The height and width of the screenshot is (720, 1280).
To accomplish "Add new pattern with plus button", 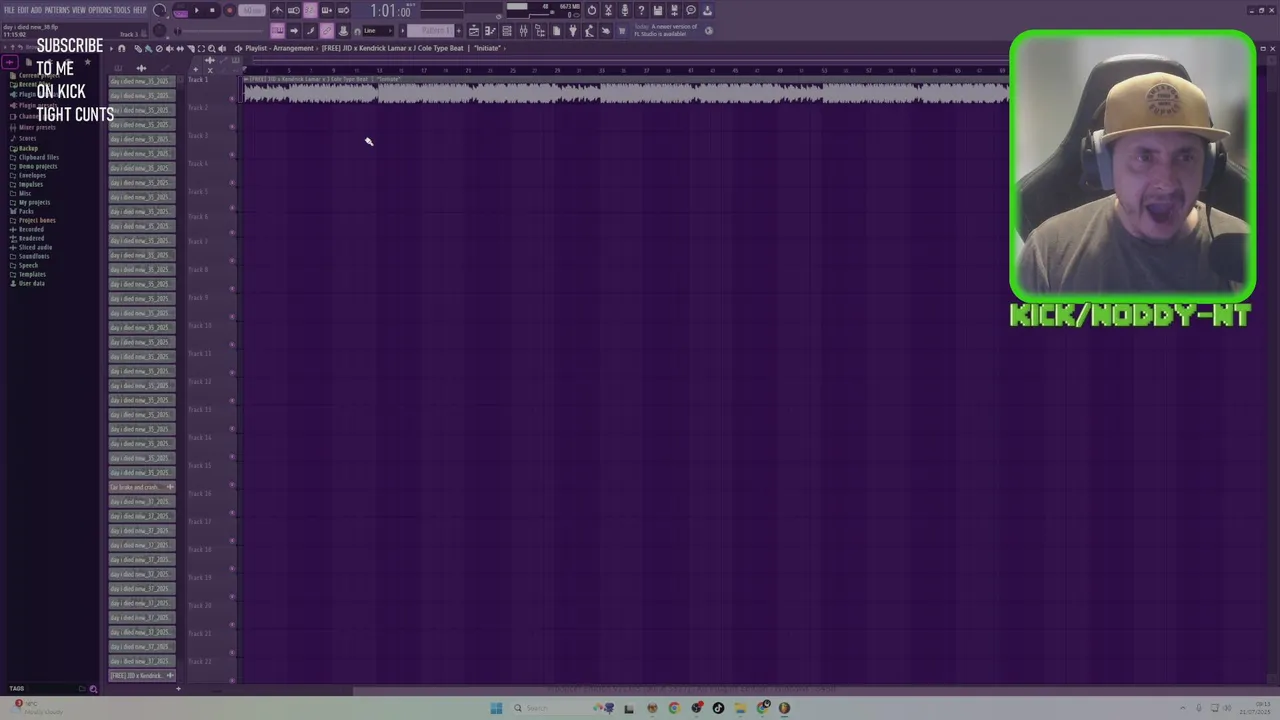I will click(x=459, y=30).
